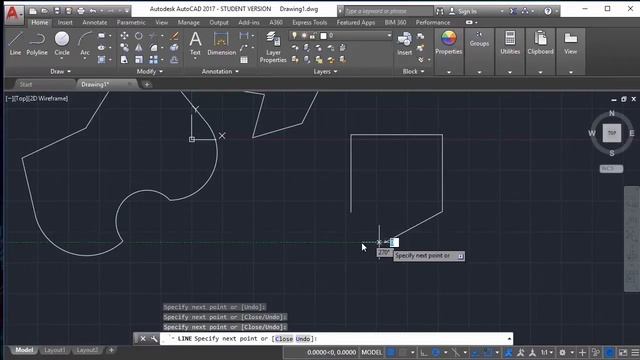Click the ViewCube TOP face
Image resolution: width=640 pixels, height=360 pixels.
tap(611, 133)
